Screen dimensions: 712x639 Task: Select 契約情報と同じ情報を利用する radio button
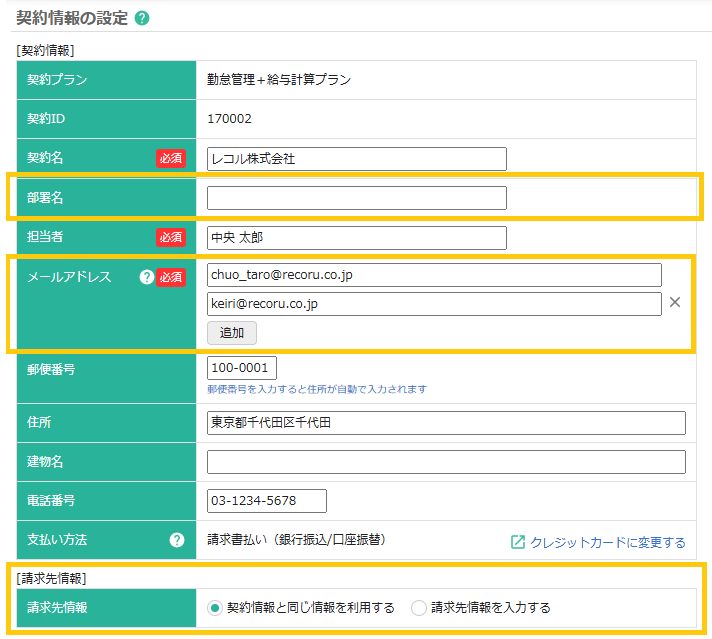coord(215,608)
